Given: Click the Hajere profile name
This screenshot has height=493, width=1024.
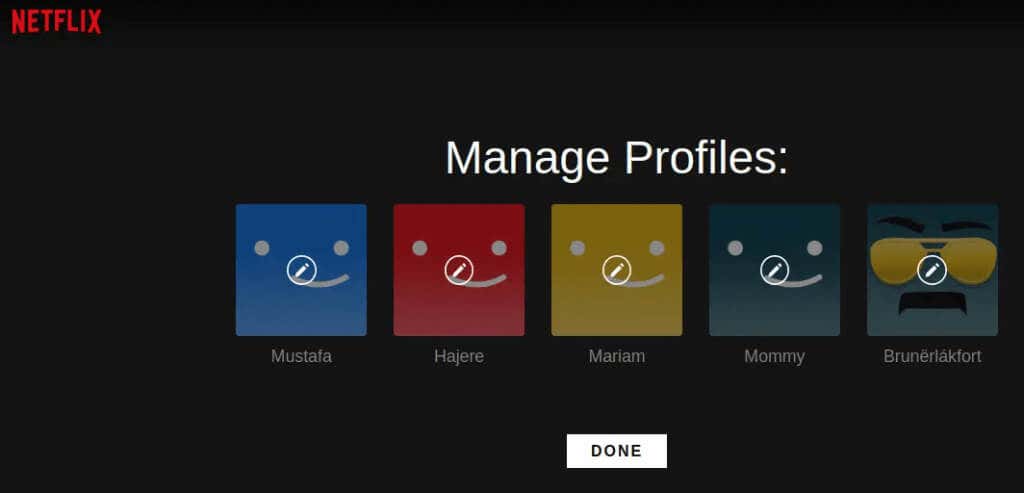Looking at the screenshot, I should coord(459,357).
